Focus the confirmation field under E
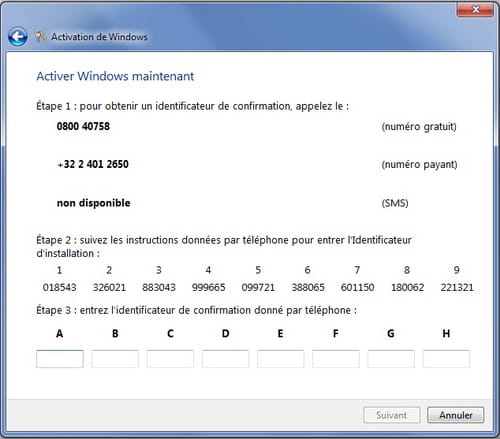 (x=281, y=359)
